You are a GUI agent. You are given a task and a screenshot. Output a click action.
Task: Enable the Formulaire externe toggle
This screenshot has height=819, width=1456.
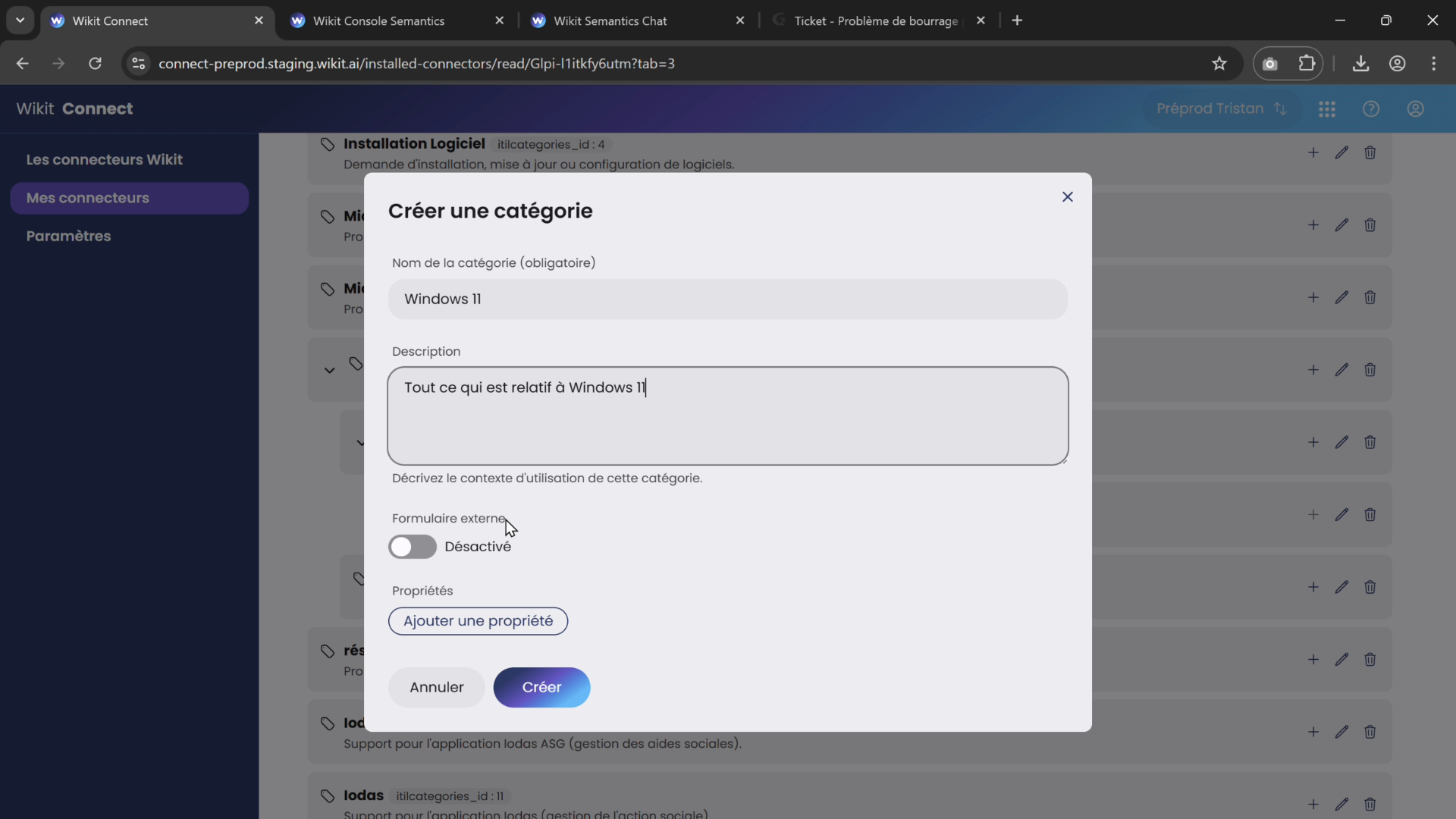coord(413,547)
